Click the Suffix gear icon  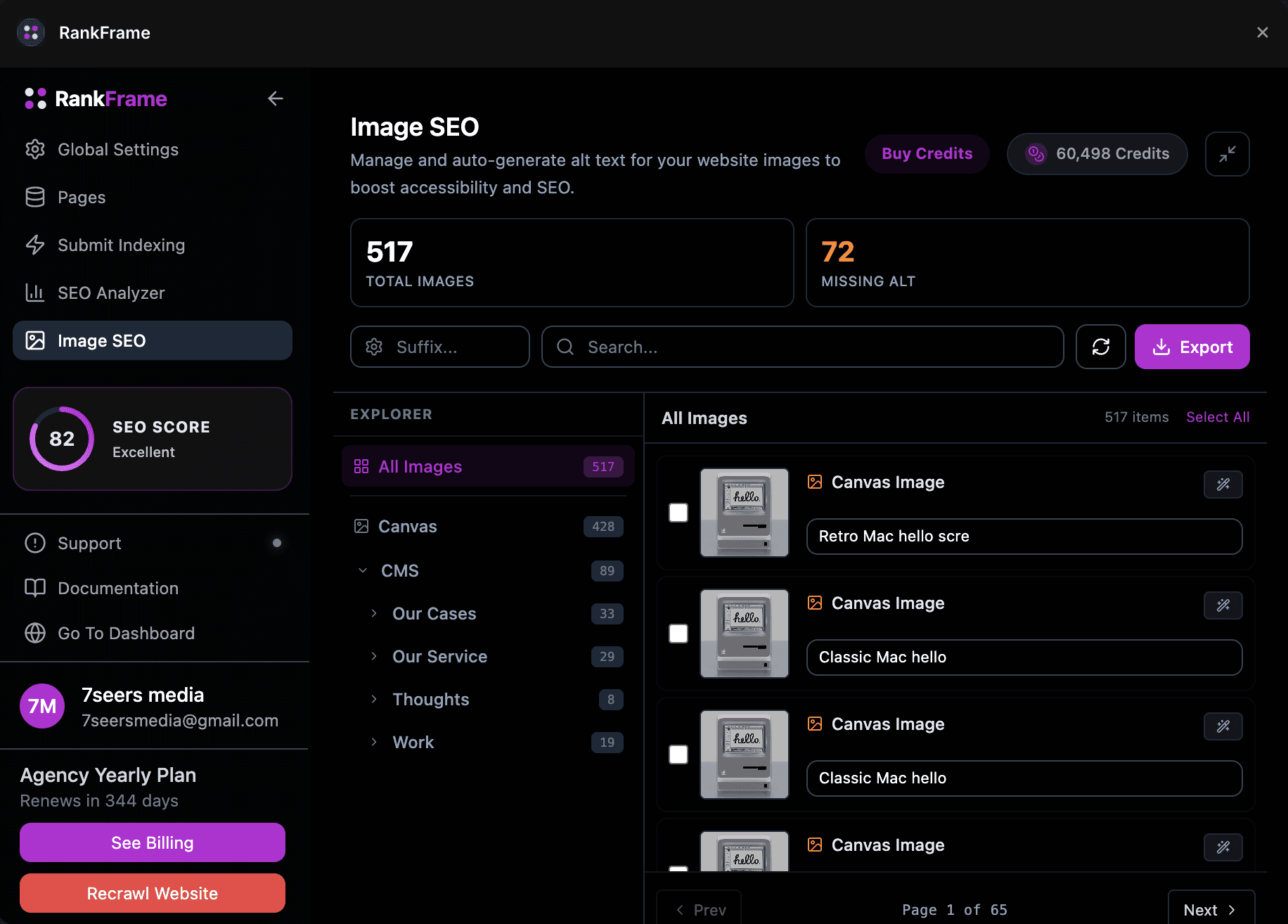374,347
